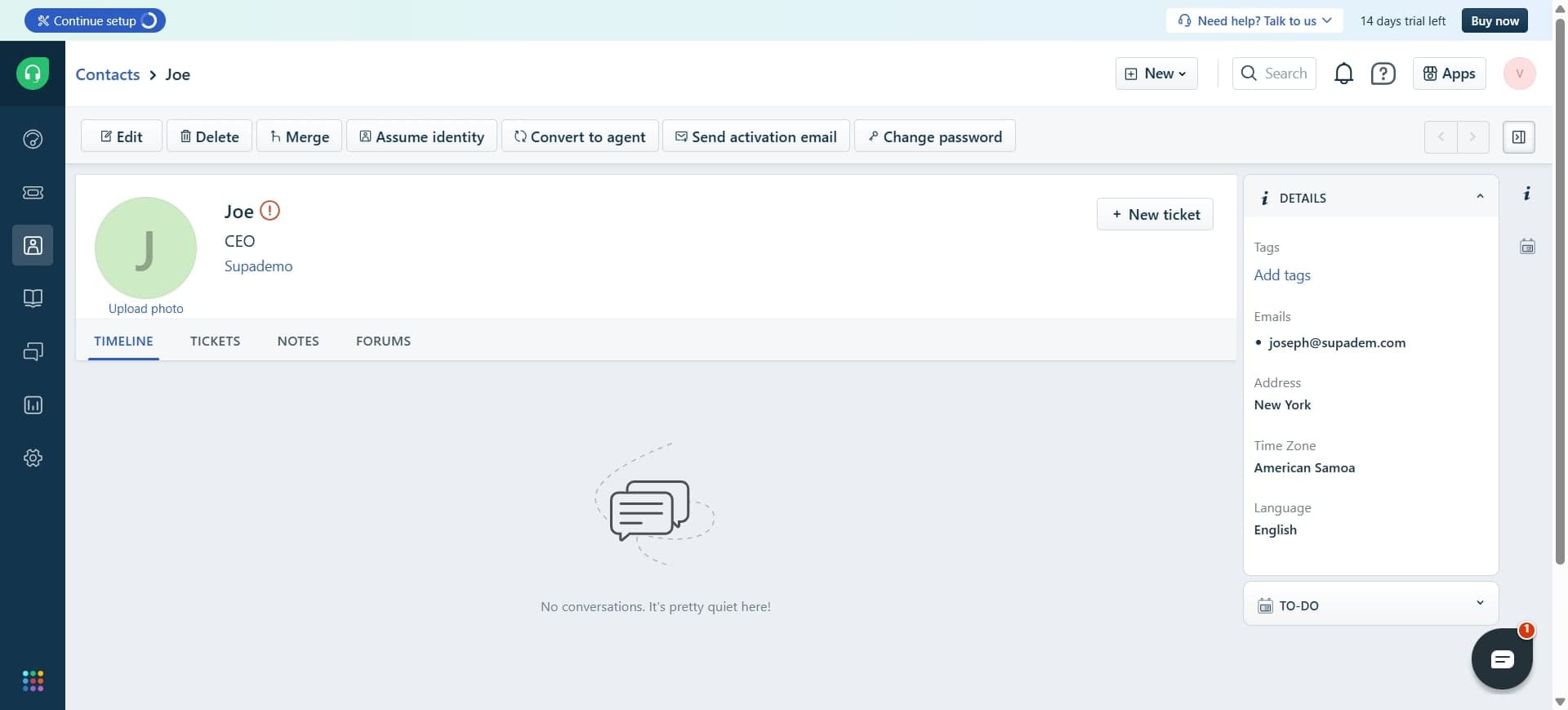Click email joseph@supadem.com
Viewport: 1568px width, 710px height.
pos(1337,343)
